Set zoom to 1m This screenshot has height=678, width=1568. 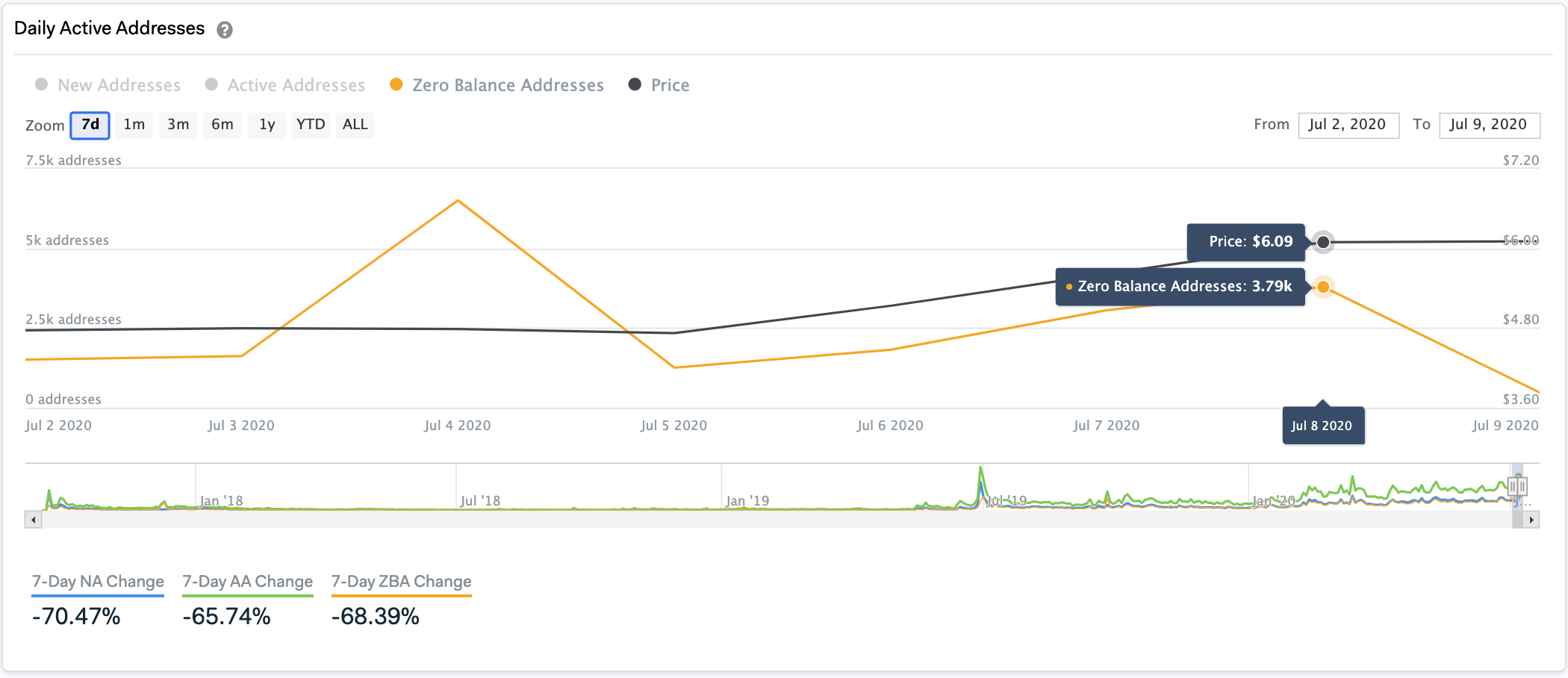click(x=134, y=125)
